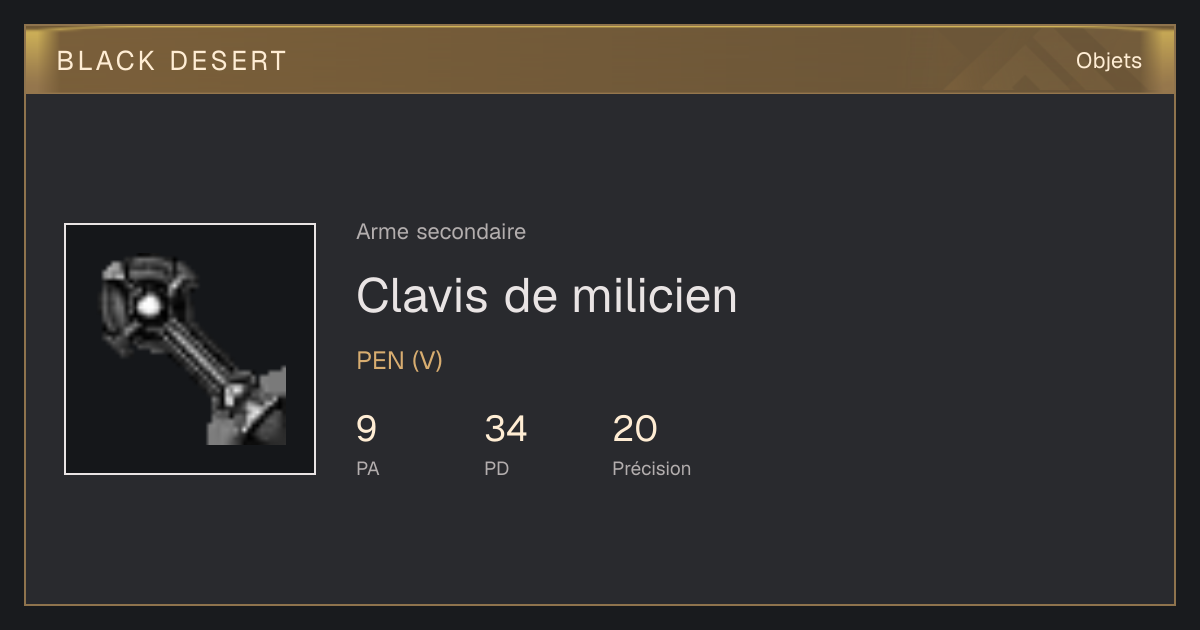Select the PA stat label
The image size is (1200, 630).
(368, 468)
